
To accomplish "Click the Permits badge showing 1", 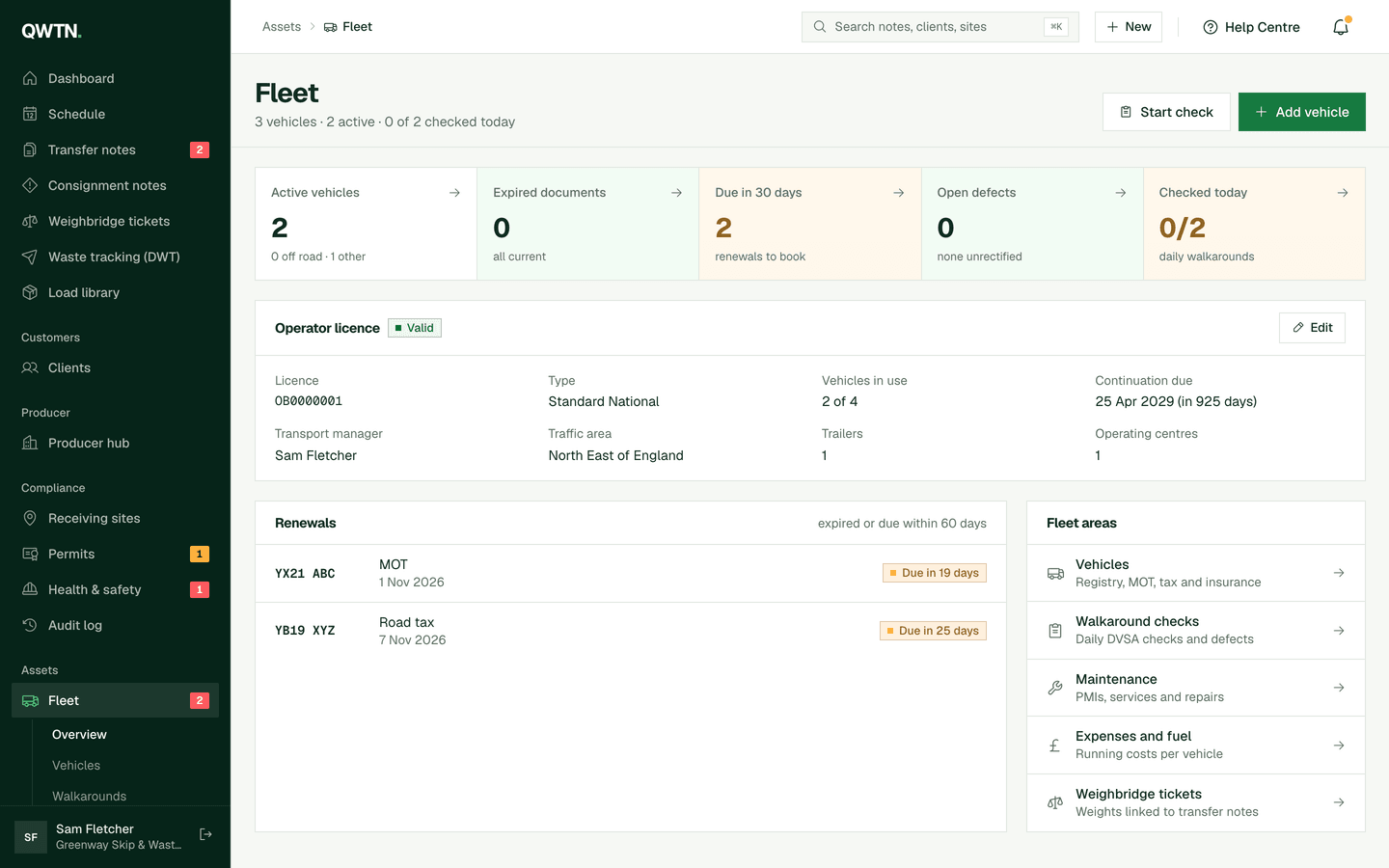I will pos(200,554).
